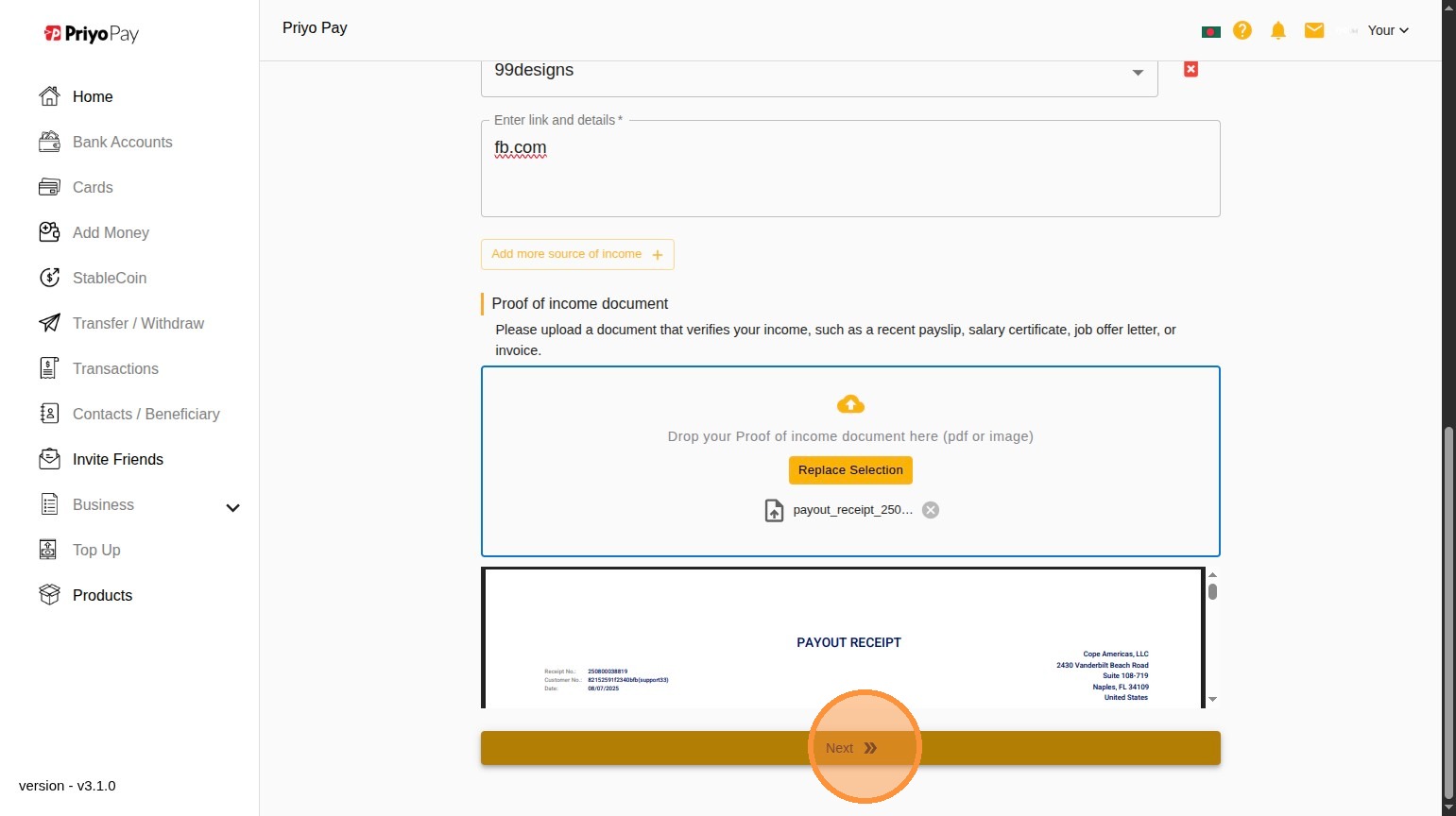Open the Cards menu item
Image resolution: width=1456 pixels, height=816 pixels.
[93, 187]
